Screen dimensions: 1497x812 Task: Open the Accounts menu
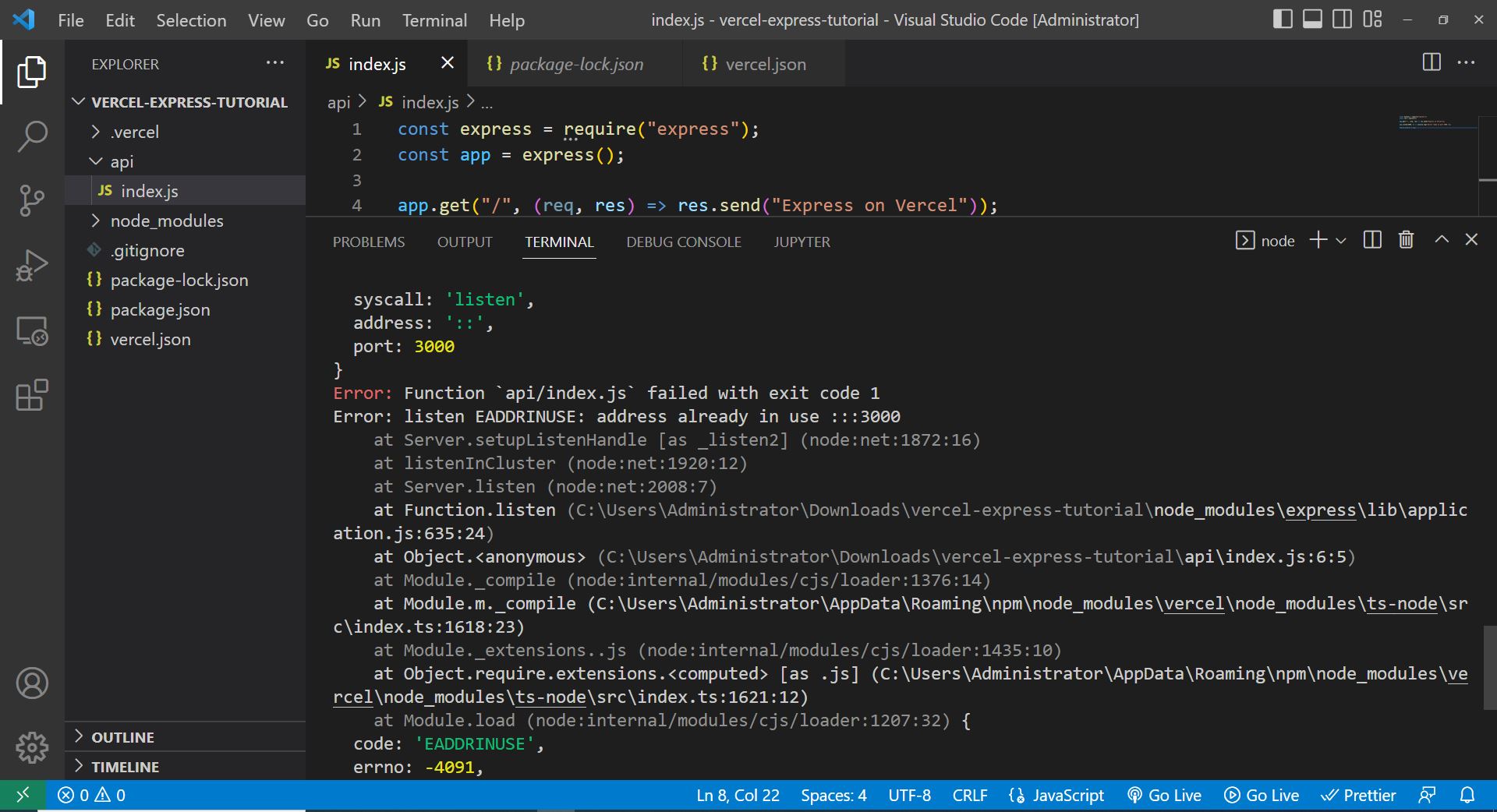[x=32, y=683]
